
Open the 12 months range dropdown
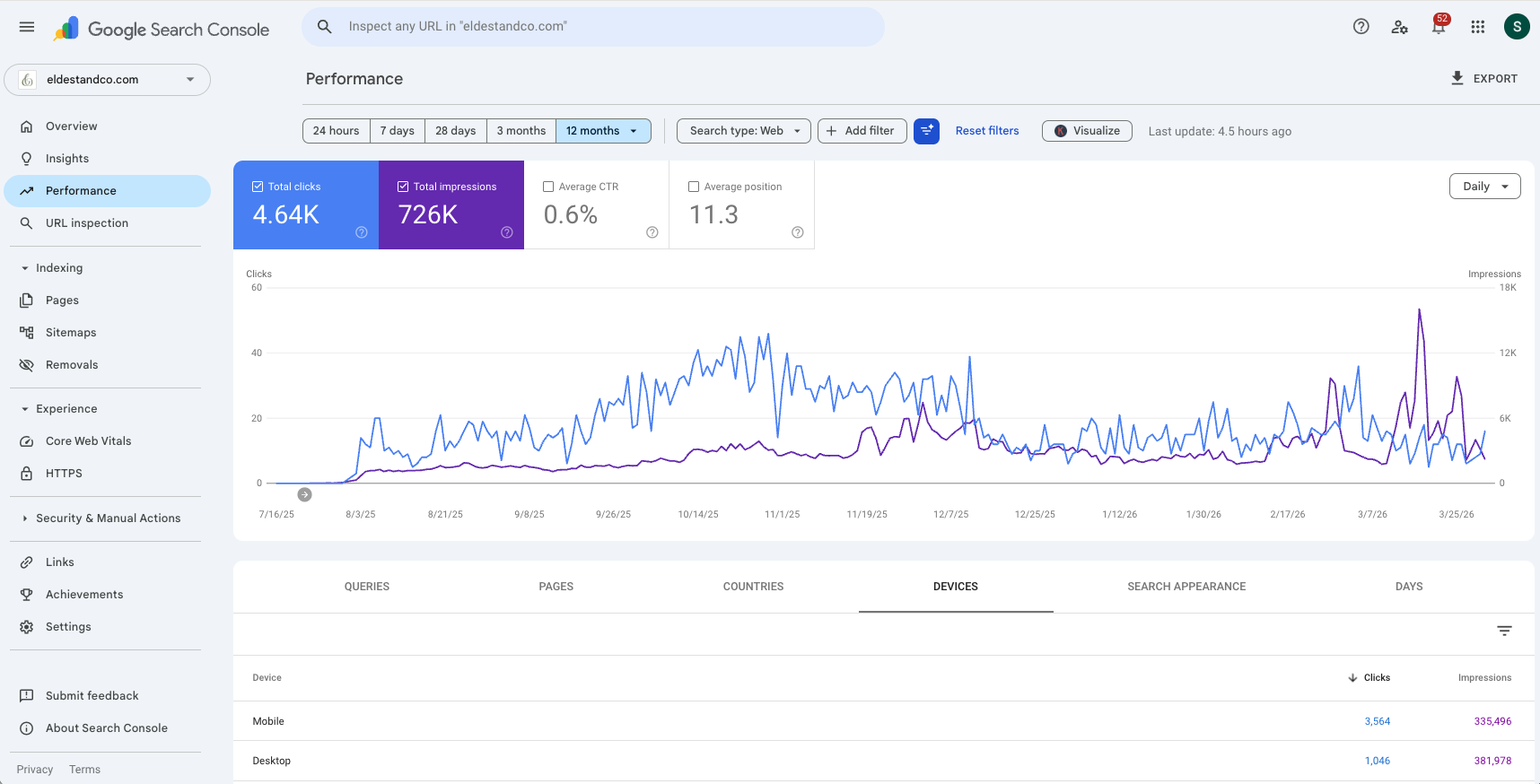click(x=603, y=131)
